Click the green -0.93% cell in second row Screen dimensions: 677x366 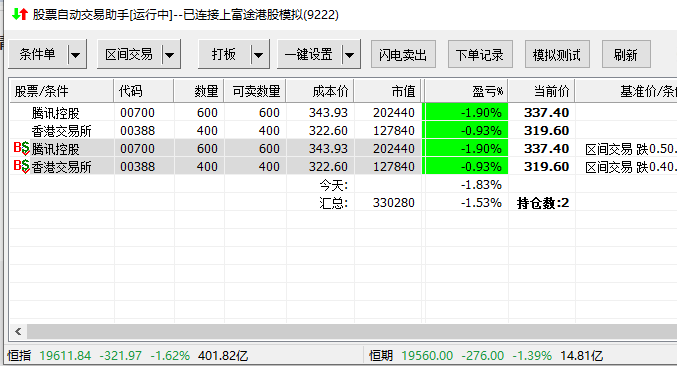pos(466,130)
